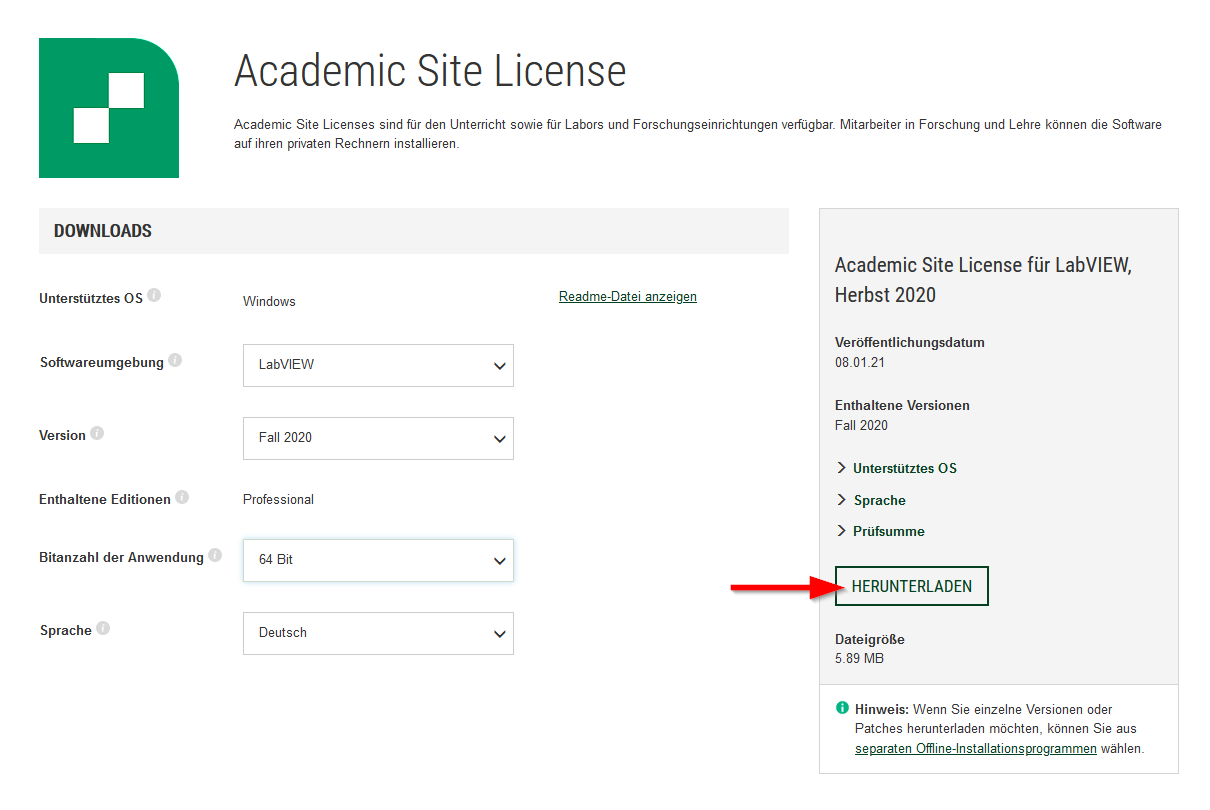The height and width of the screenshot is (810, 1210).
Task: Open the Softwareumgebung dropdown showing LabVIEW
Action: point(378,365)
